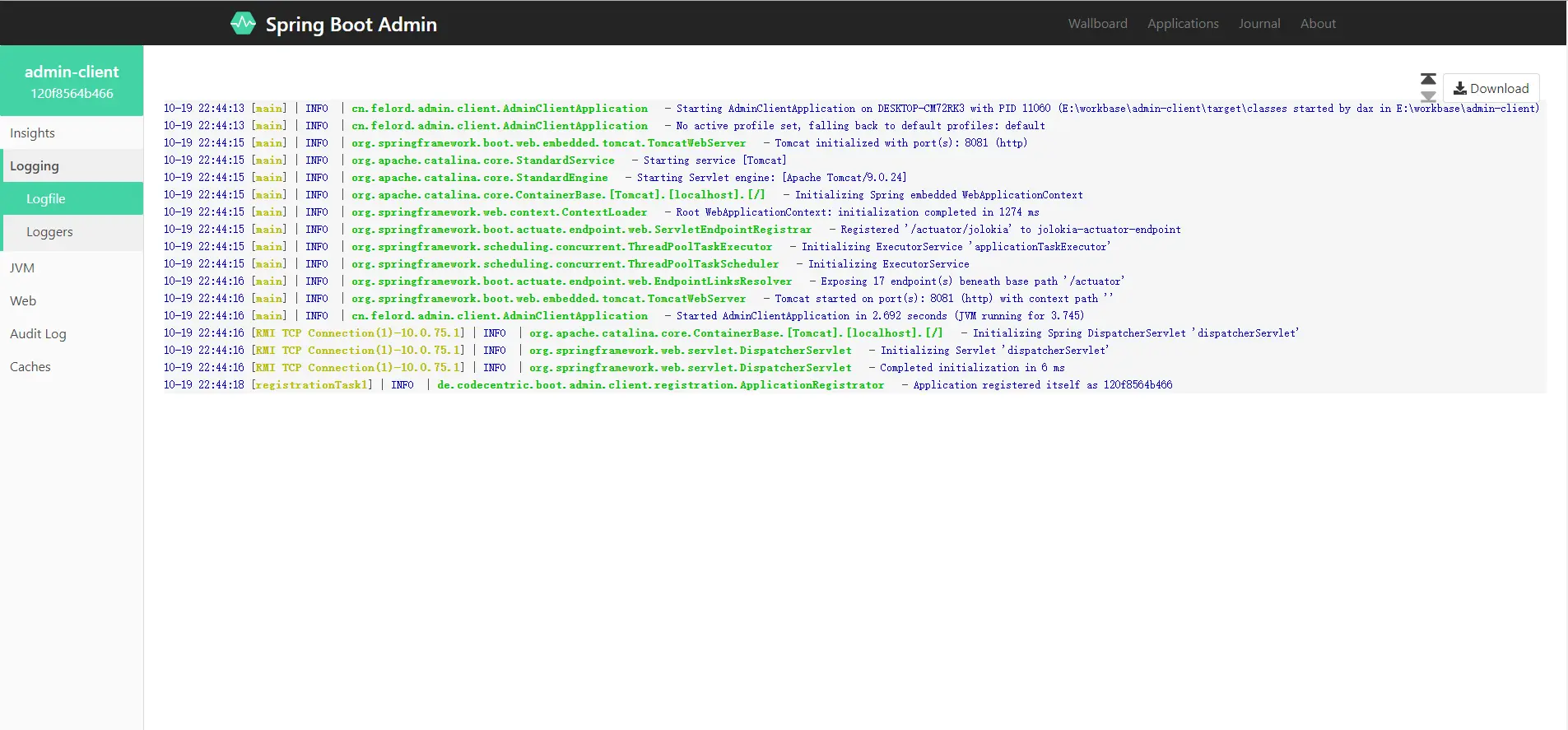Download the logfile
The image size is (1568, 730).
click(x=1491, y=88)
